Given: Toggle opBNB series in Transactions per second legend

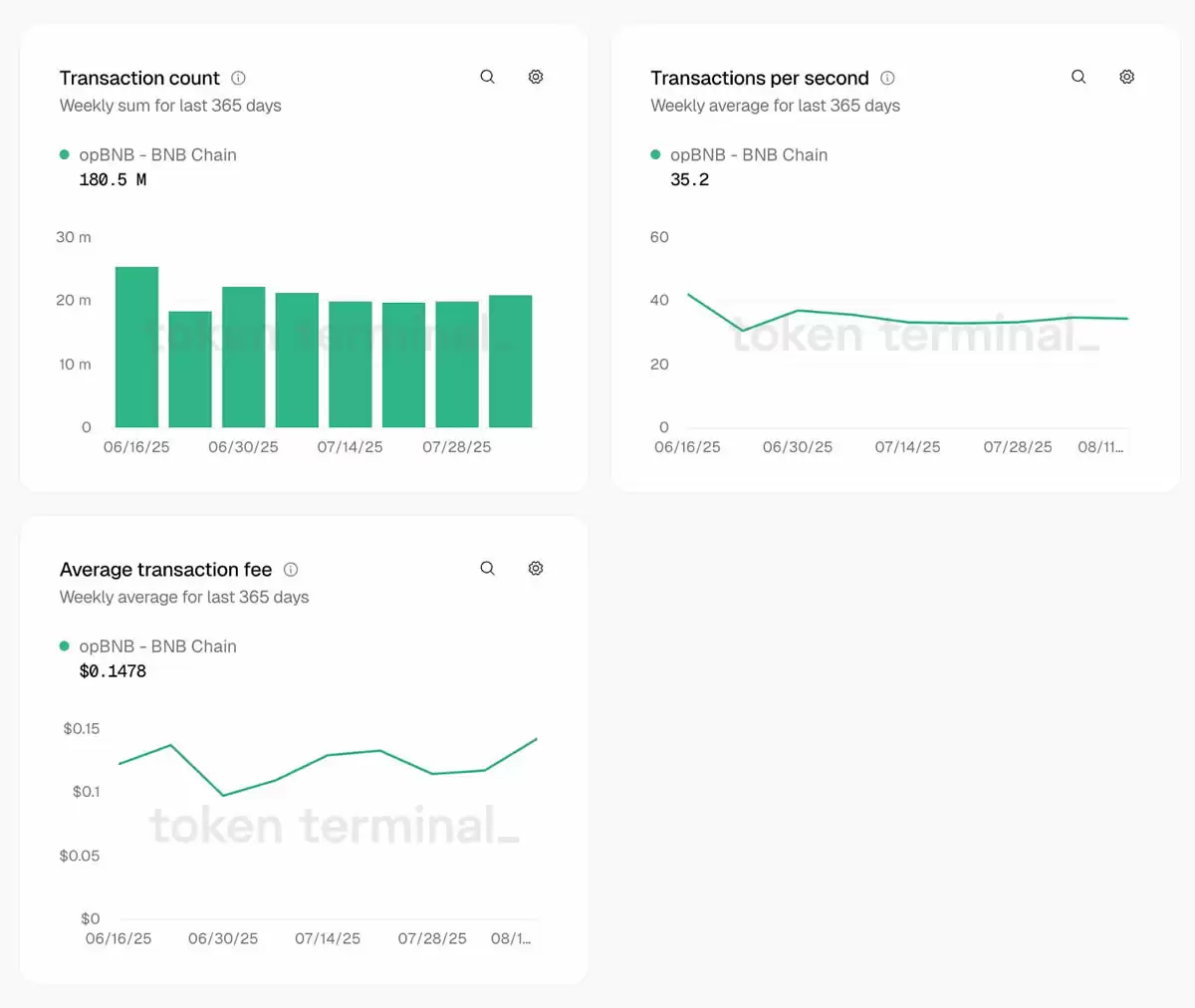Looking at the screenshot, I should click(739, 154).
